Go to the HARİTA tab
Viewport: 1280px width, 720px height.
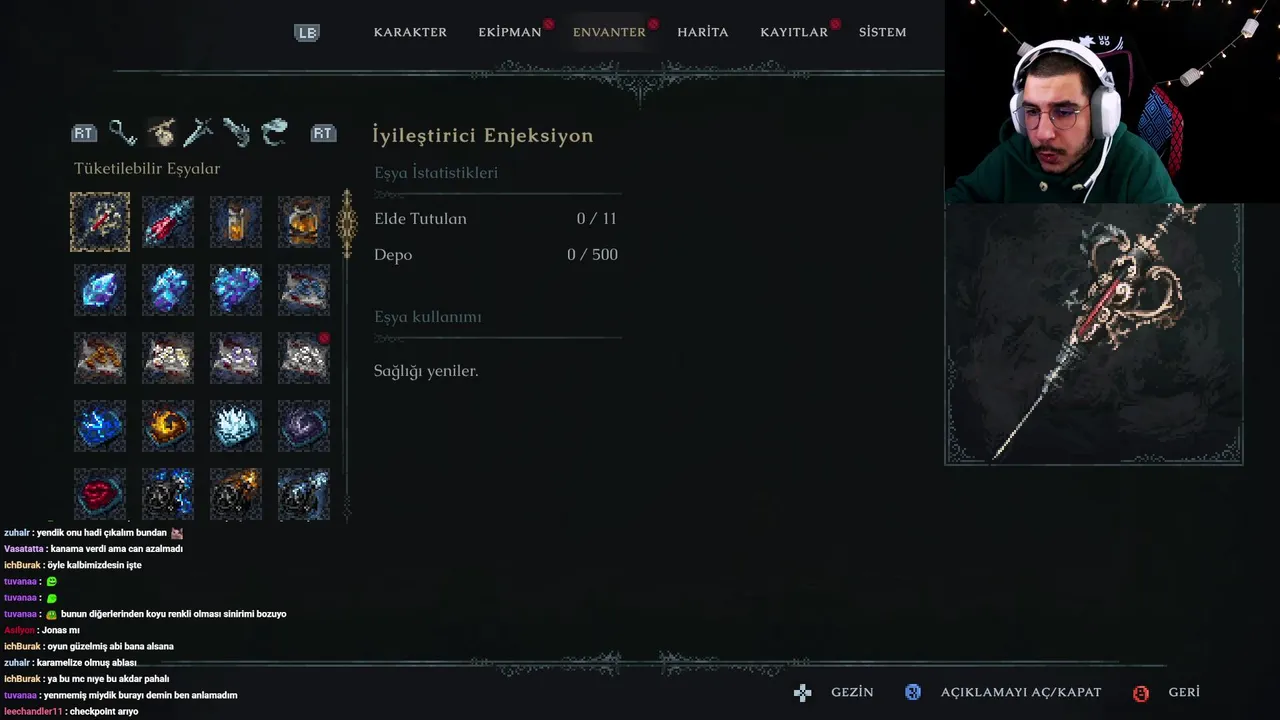703,32
